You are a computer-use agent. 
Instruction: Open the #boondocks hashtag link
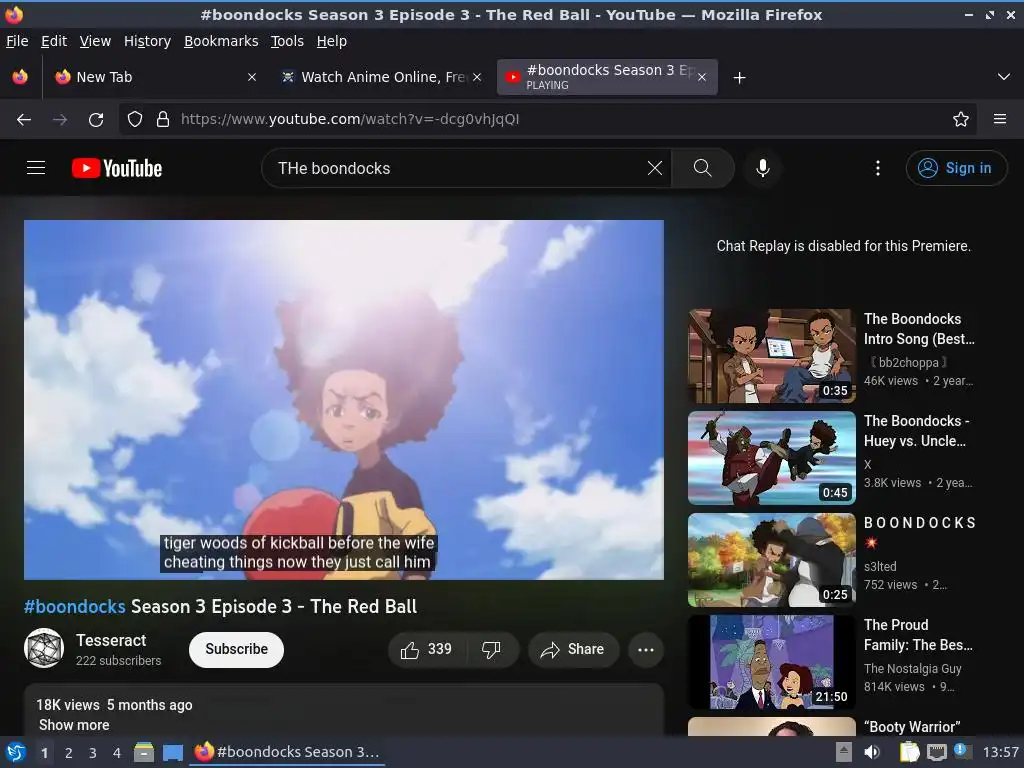[74, 607]
